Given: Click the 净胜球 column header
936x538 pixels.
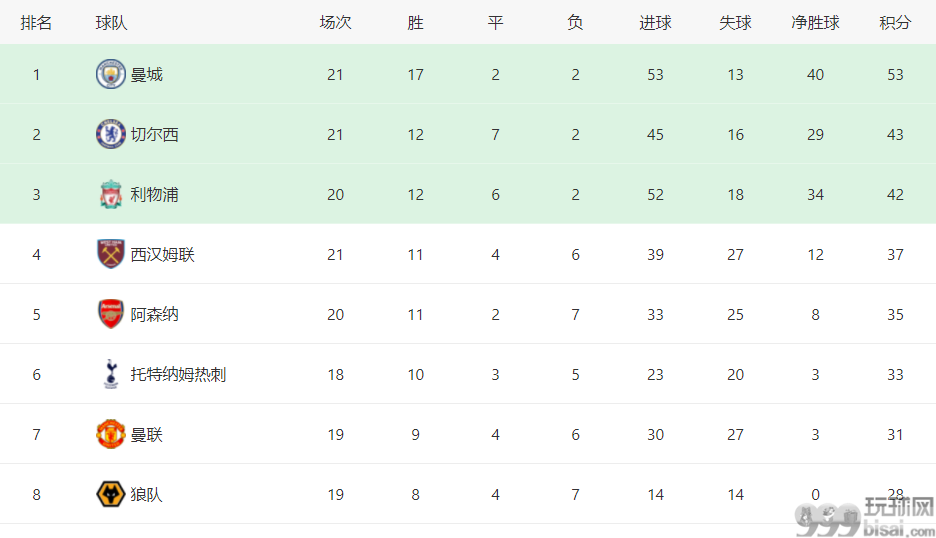Looking at the screenshot, I should [815, 23].
